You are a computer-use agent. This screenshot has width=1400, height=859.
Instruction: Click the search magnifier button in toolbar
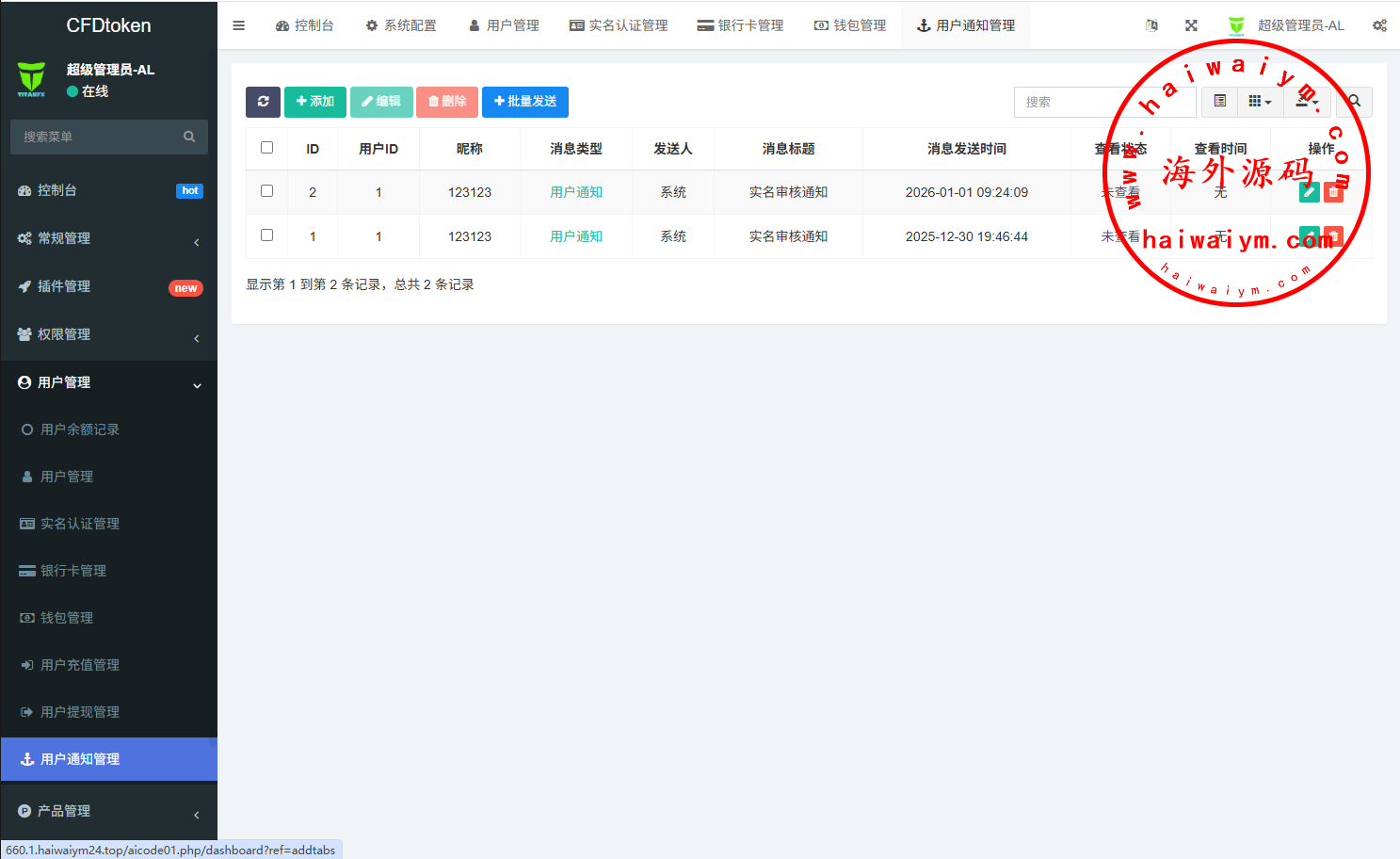coord(1354,102)
